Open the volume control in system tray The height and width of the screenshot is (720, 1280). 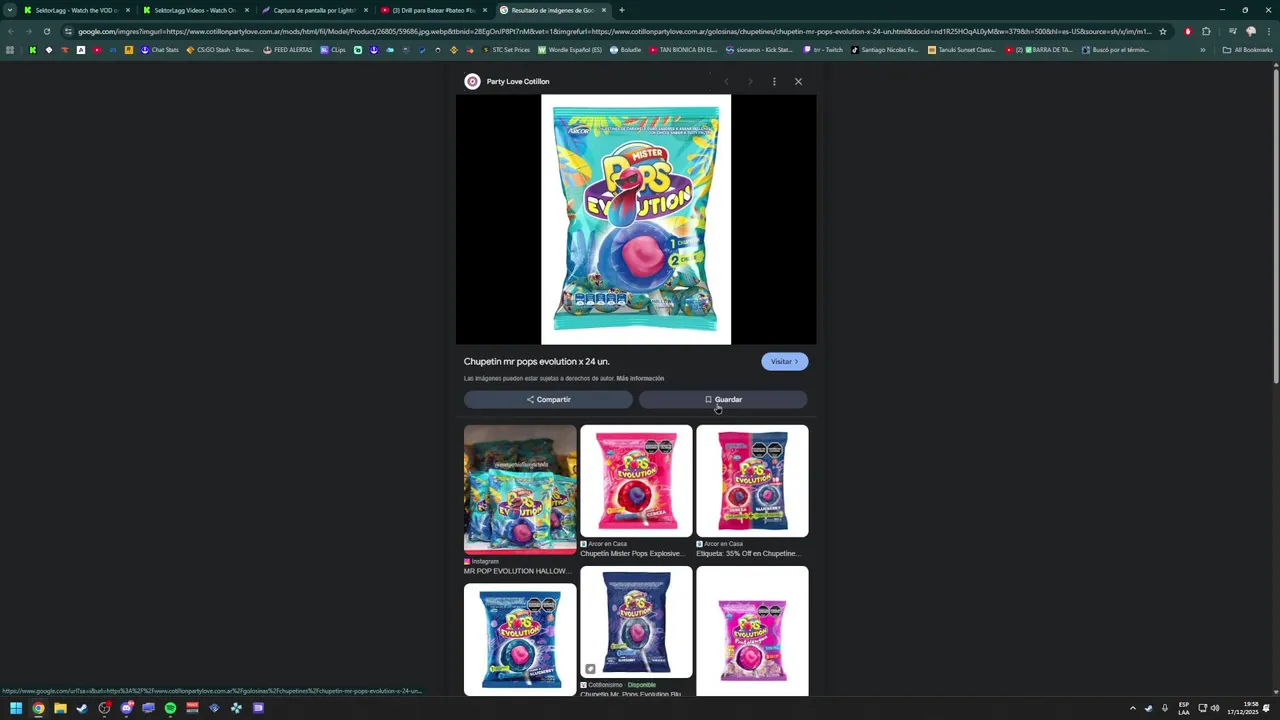(1215, 708)
